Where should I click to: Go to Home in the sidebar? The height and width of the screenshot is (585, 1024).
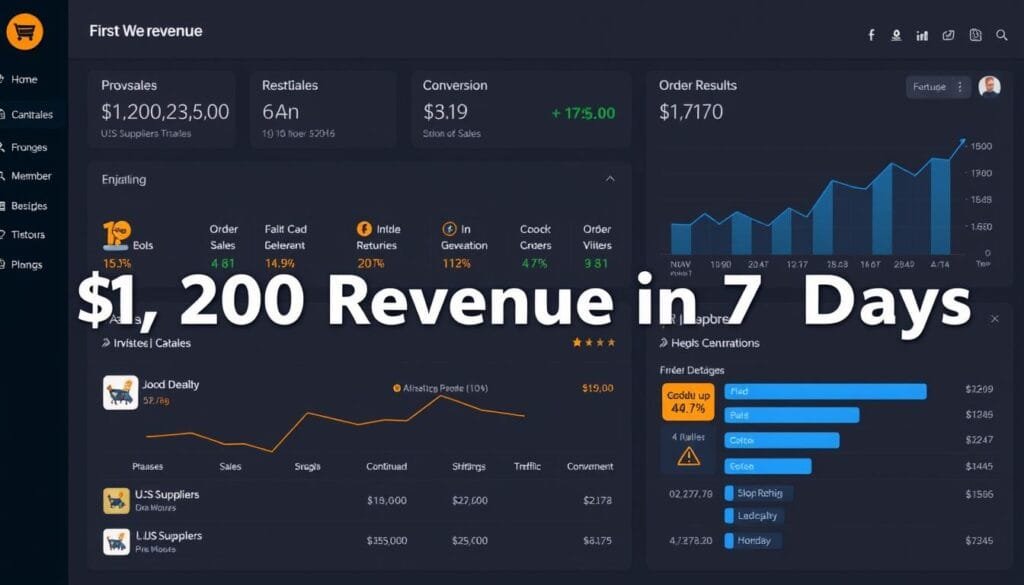click(24, 79)
